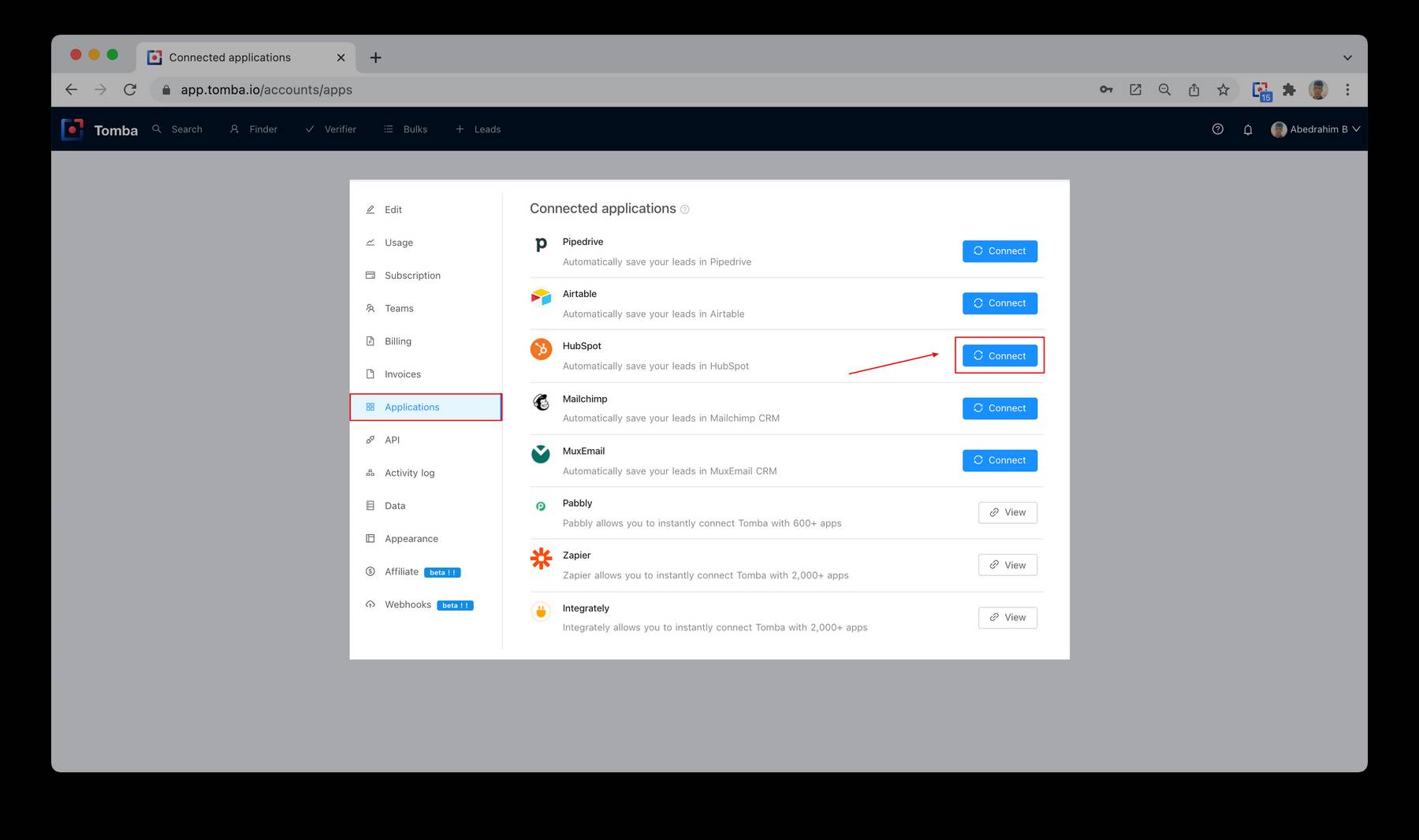Click the Zapier app logo

[x=541, y=559]
